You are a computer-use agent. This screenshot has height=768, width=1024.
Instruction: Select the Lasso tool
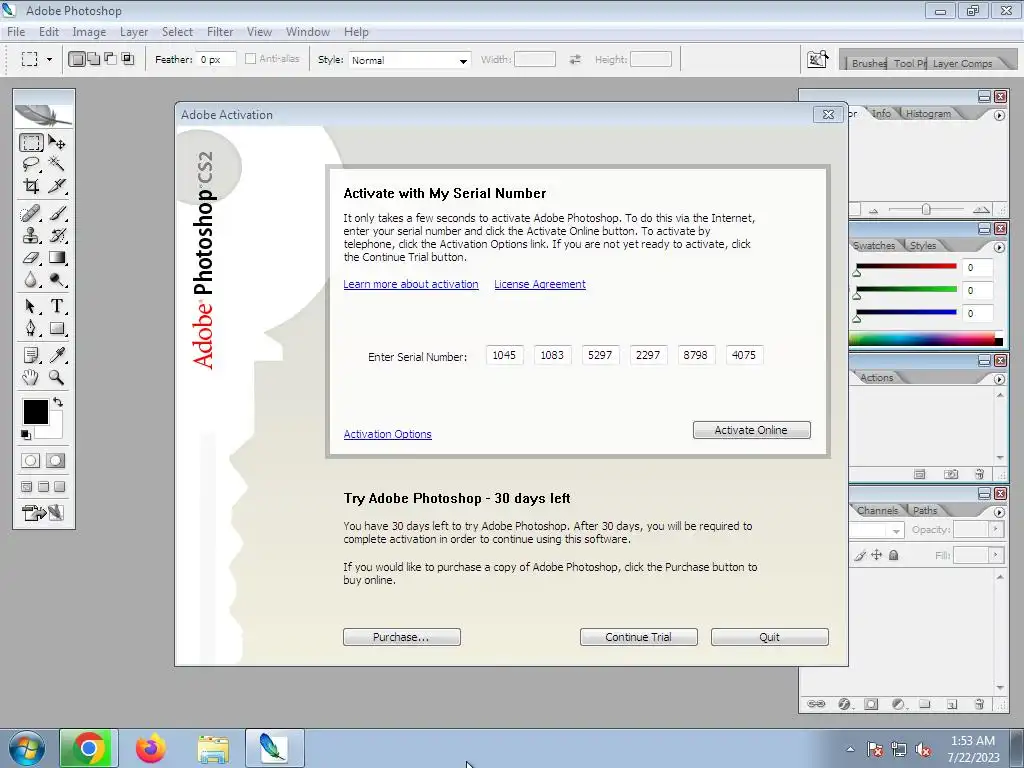click(31, 164)
